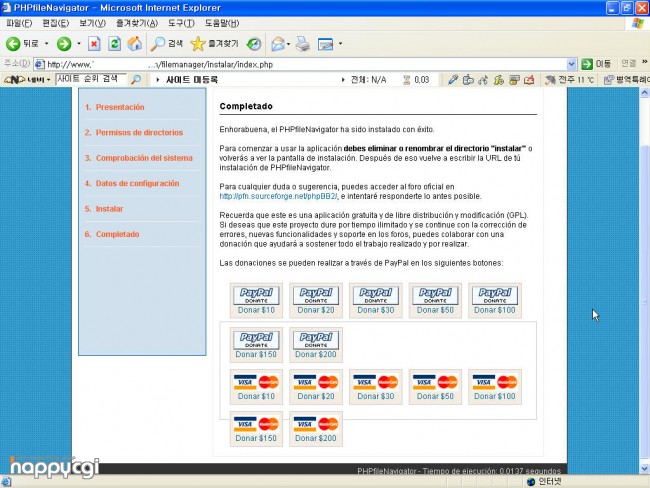Expand the Back button history dropdown
The height and width of the screenshot is (488, 650).
pos(46,44)
